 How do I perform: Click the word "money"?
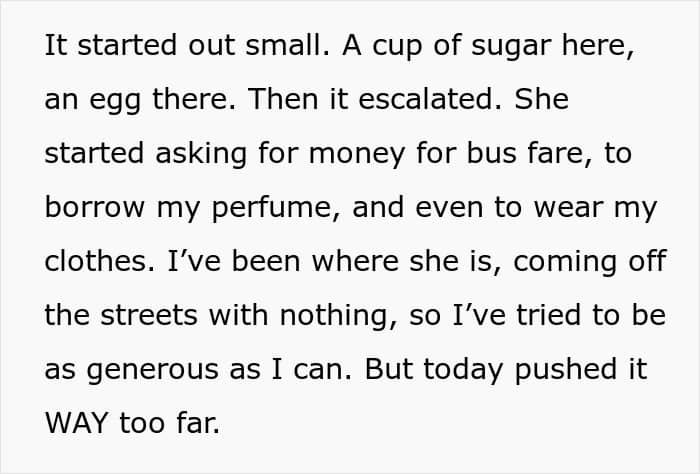(x=357, y=156)
